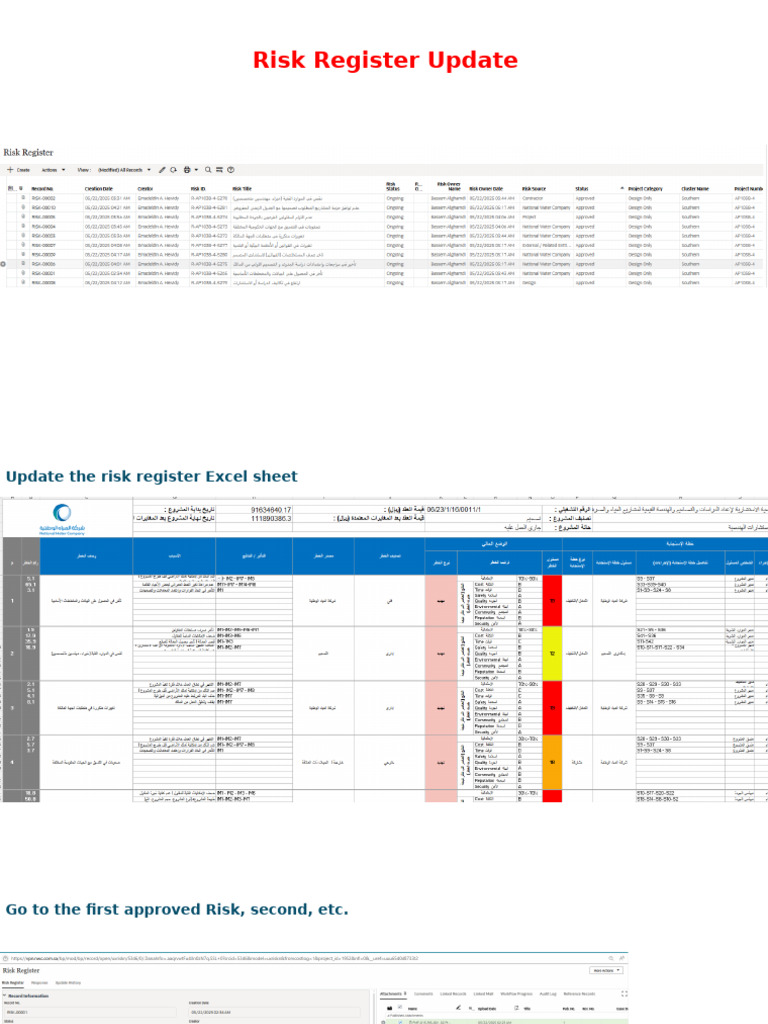This screenshot has height=1024, width=768.
Task: Open the Attachments tab
Action: click(393, 994)
